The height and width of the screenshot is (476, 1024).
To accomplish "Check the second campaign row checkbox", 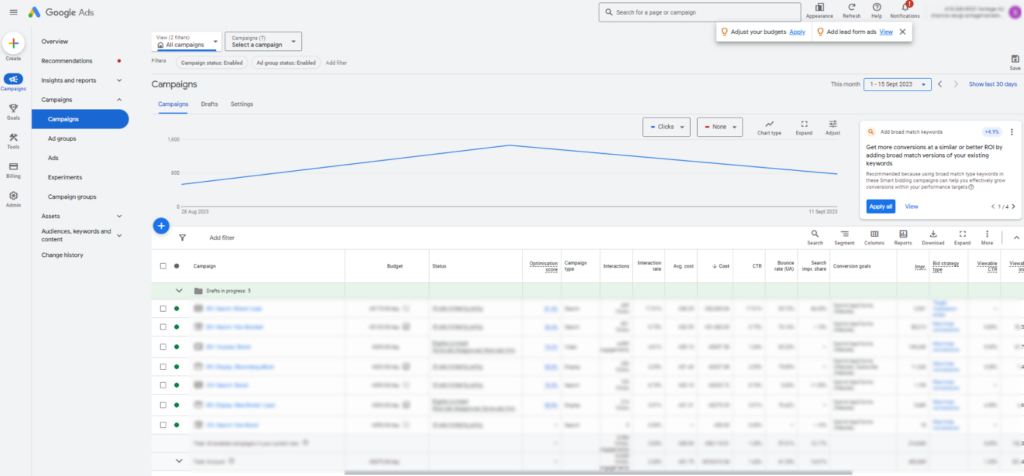I will [x=163, y=327].
